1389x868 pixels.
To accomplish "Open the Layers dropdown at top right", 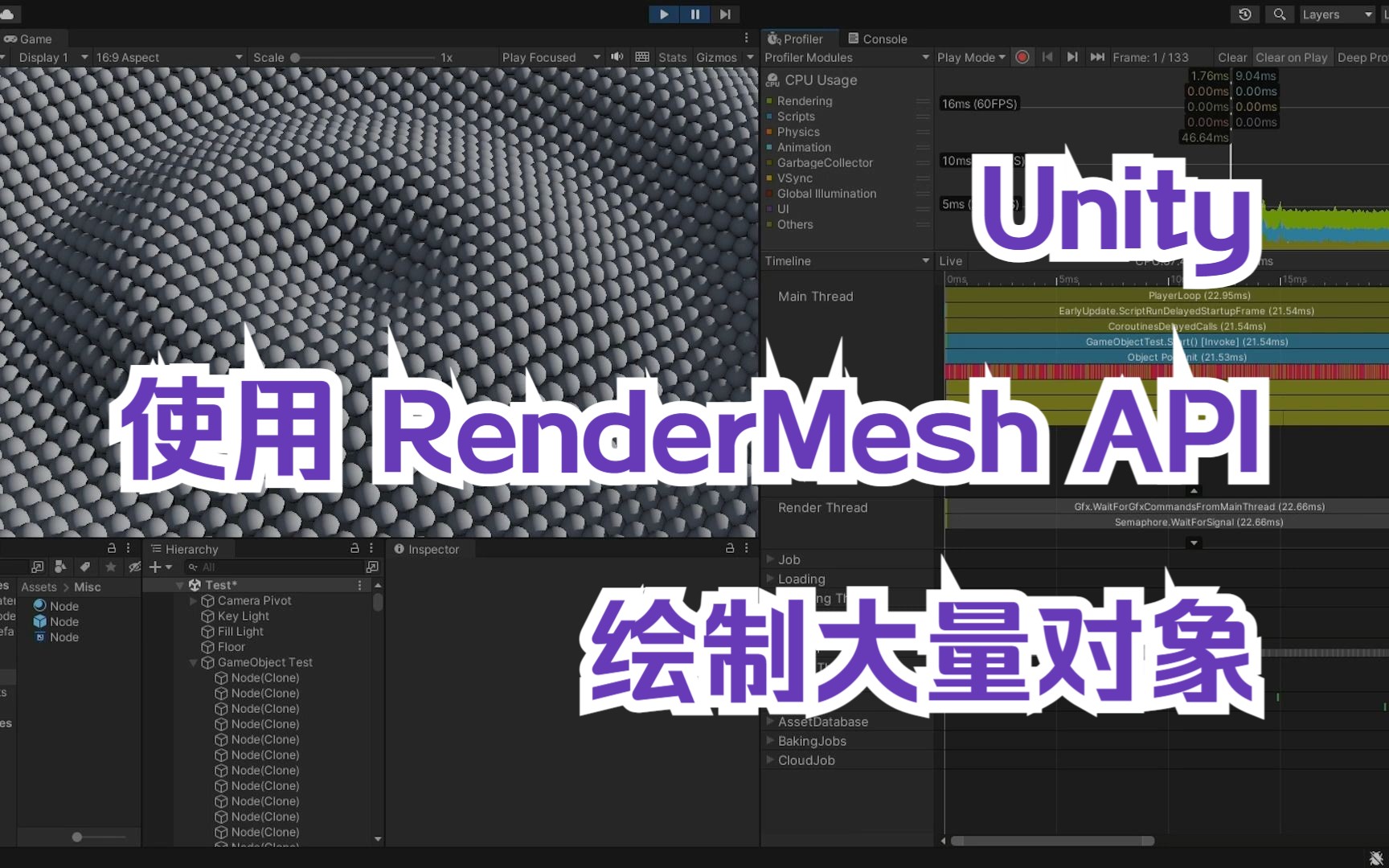I will pos(1336,14).
